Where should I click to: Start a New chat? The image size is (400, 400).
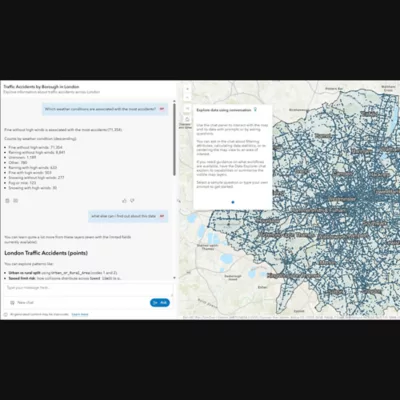click(x=22, y=302)
